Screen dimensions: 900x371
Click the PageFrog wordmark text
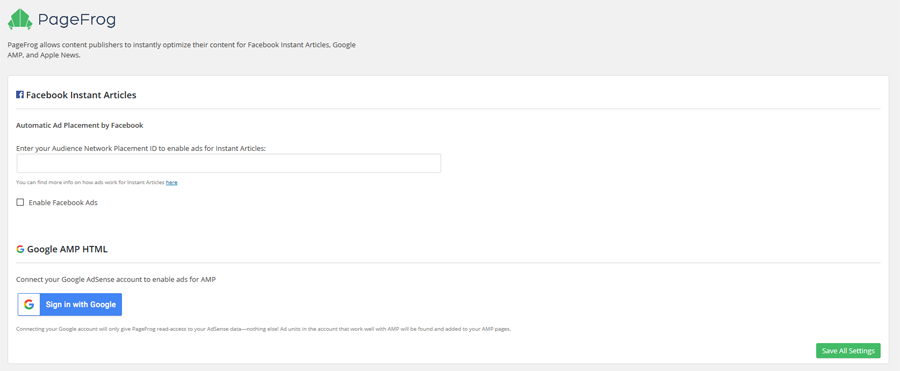click(77, 20)
